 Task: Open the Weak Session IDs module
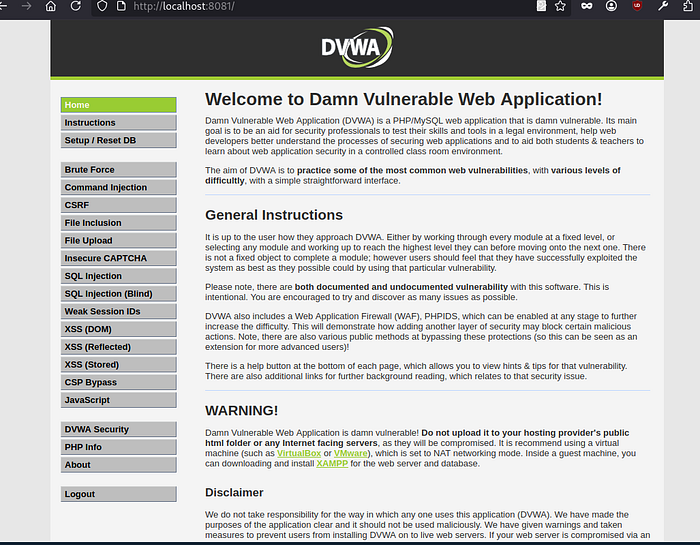click(119, 312)
